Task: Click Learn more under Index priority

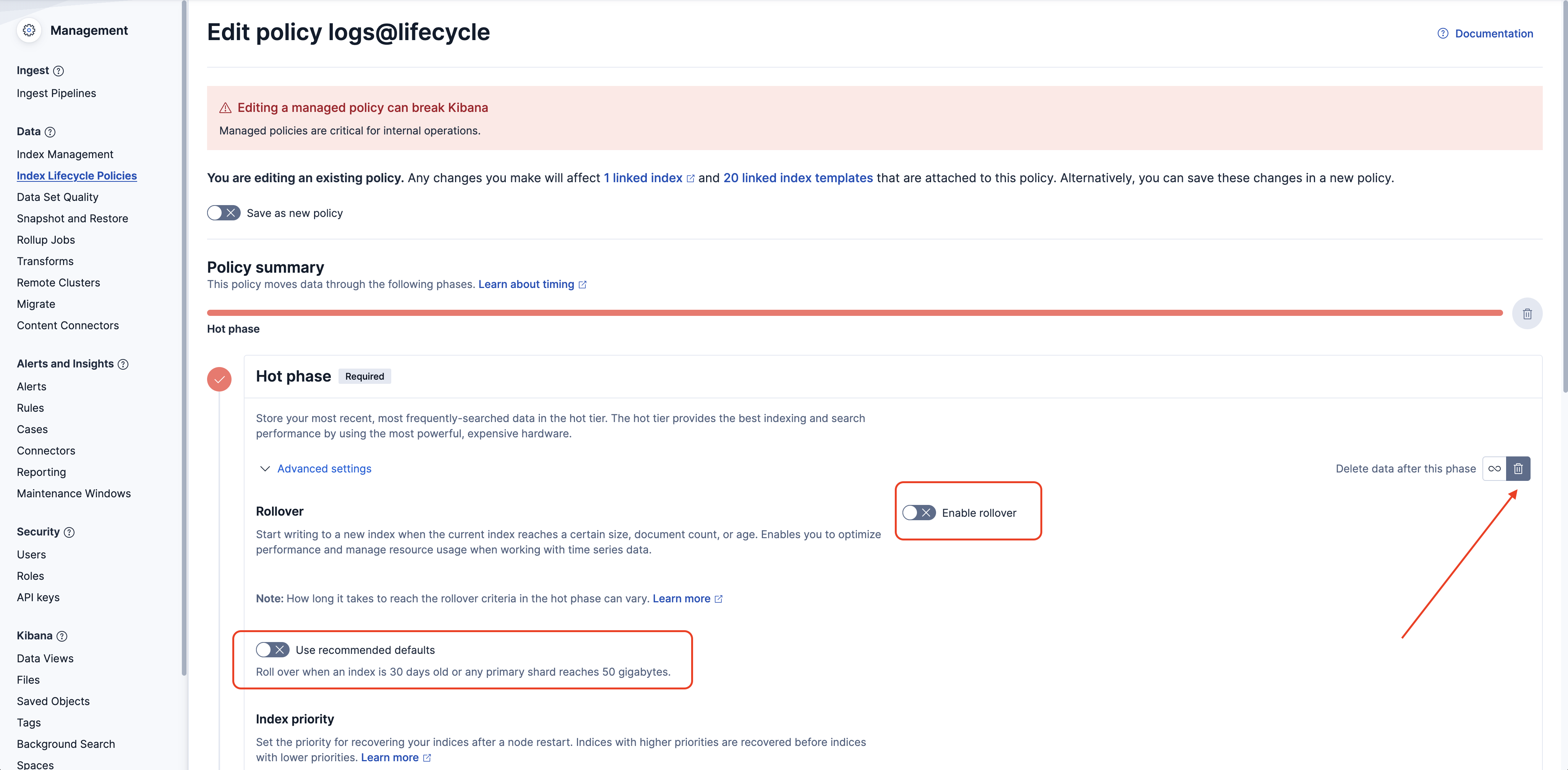Action: pyautogui.click(x=390, y=757)
